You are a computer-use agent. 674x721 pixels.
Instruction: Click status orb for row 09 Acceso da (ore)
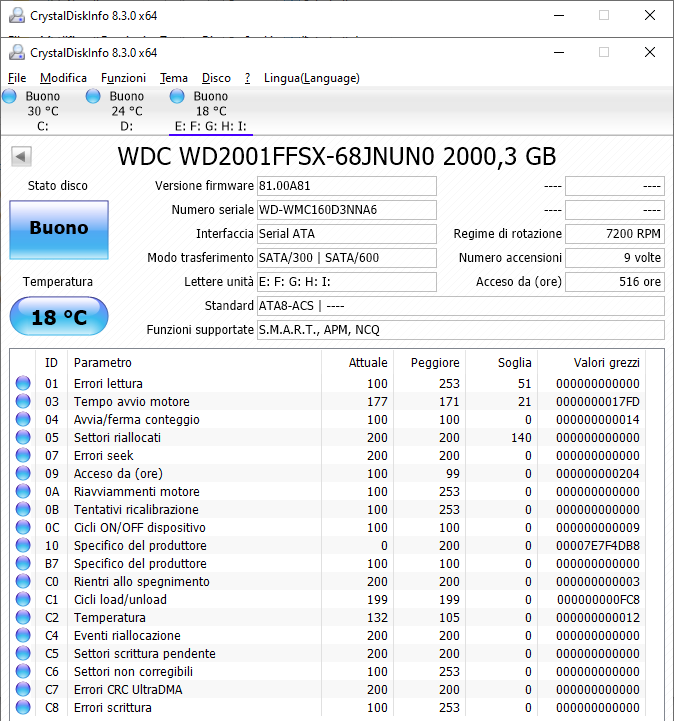click(x=23, y=473)
